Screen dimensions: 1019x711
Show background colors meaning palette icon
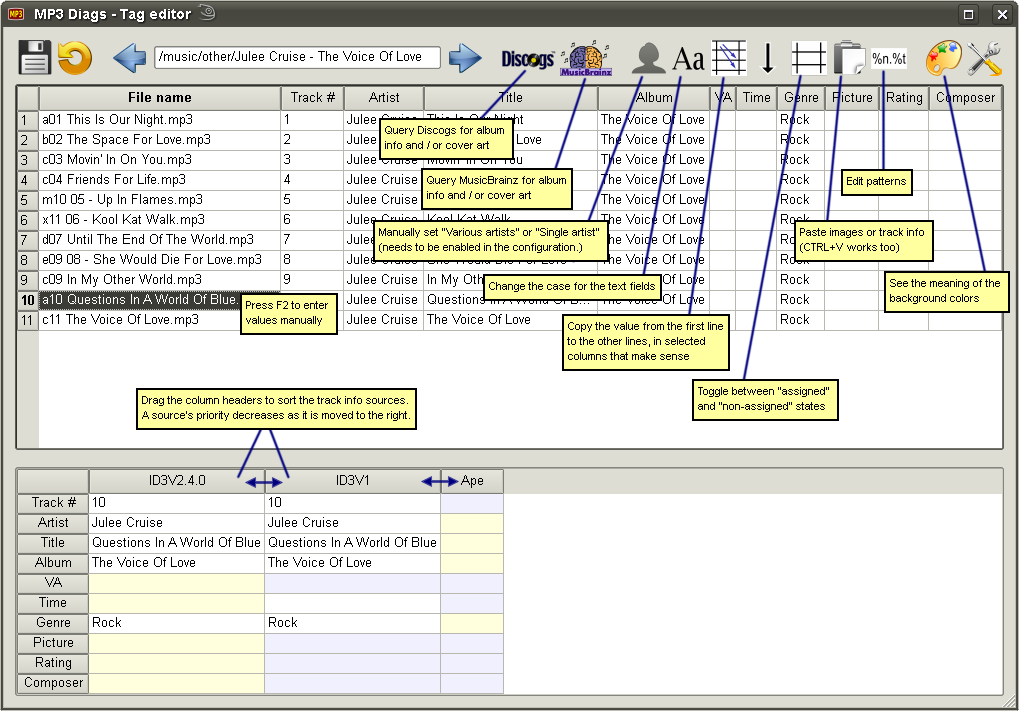tap(943, 59)
